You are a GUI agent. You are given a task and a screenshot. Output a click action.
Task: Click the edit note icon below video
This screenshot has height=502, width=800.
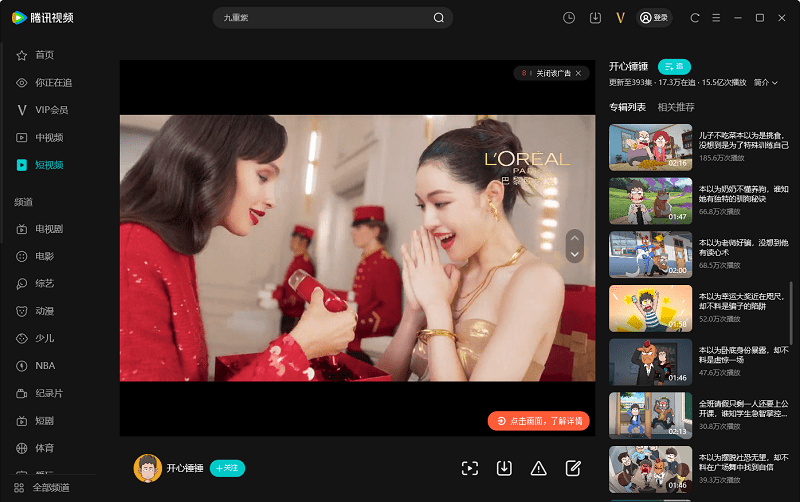point(573,468)
